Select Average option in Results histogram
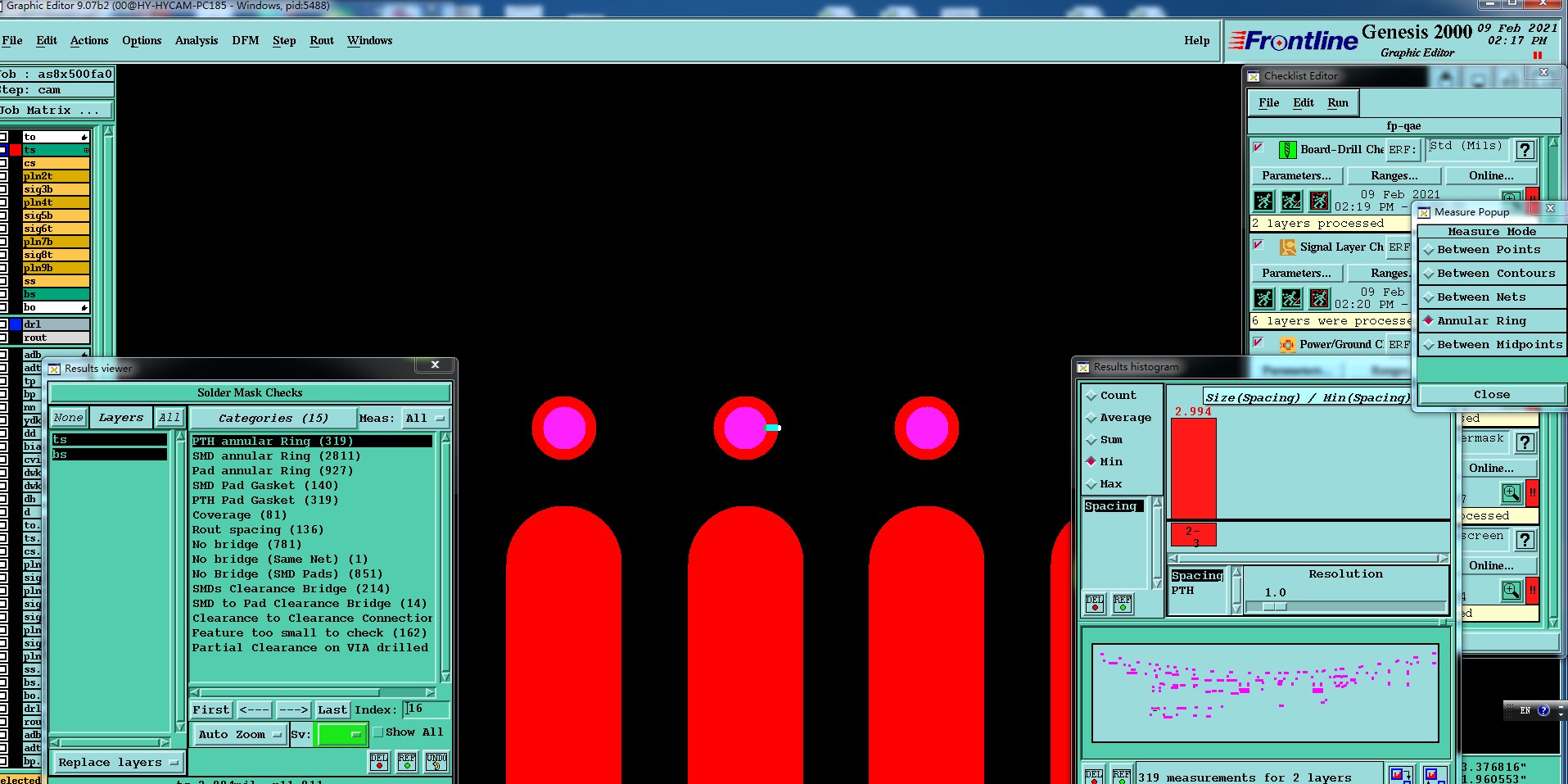 [1118, 418]
